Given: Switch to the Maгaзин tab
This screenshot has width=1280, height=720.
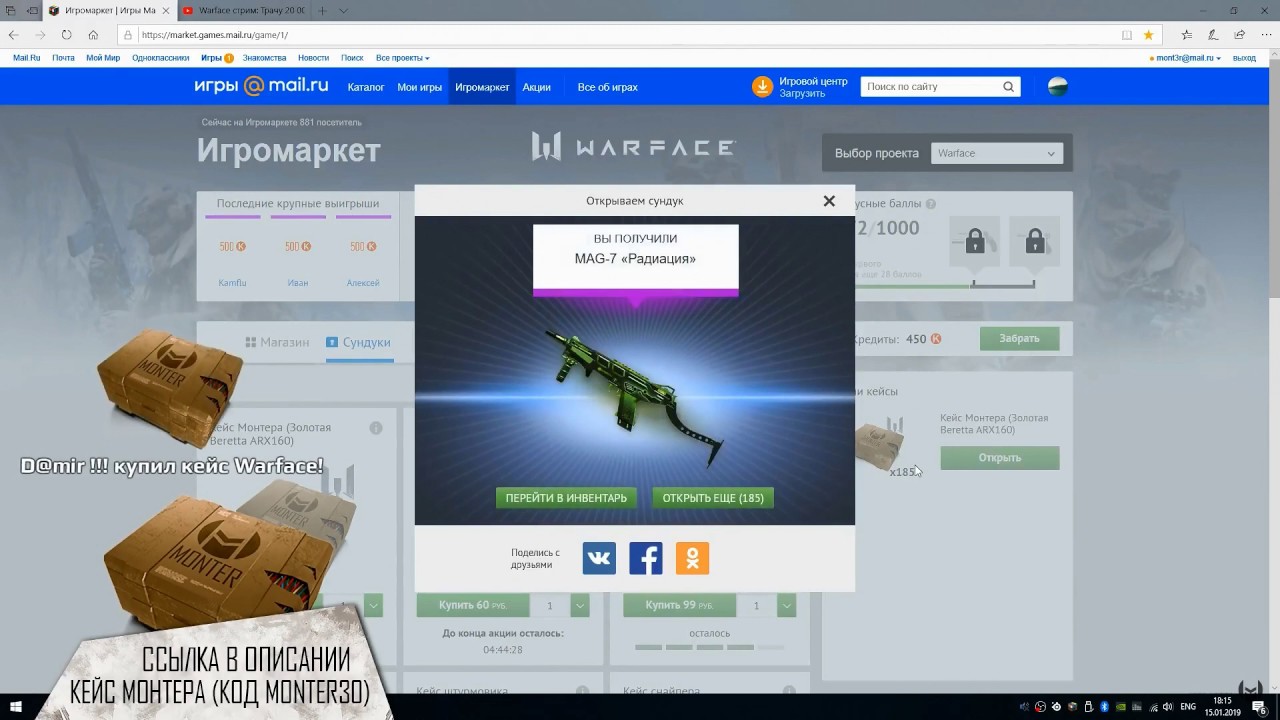Looking at the screenshot, I should (x=277, y=342).
